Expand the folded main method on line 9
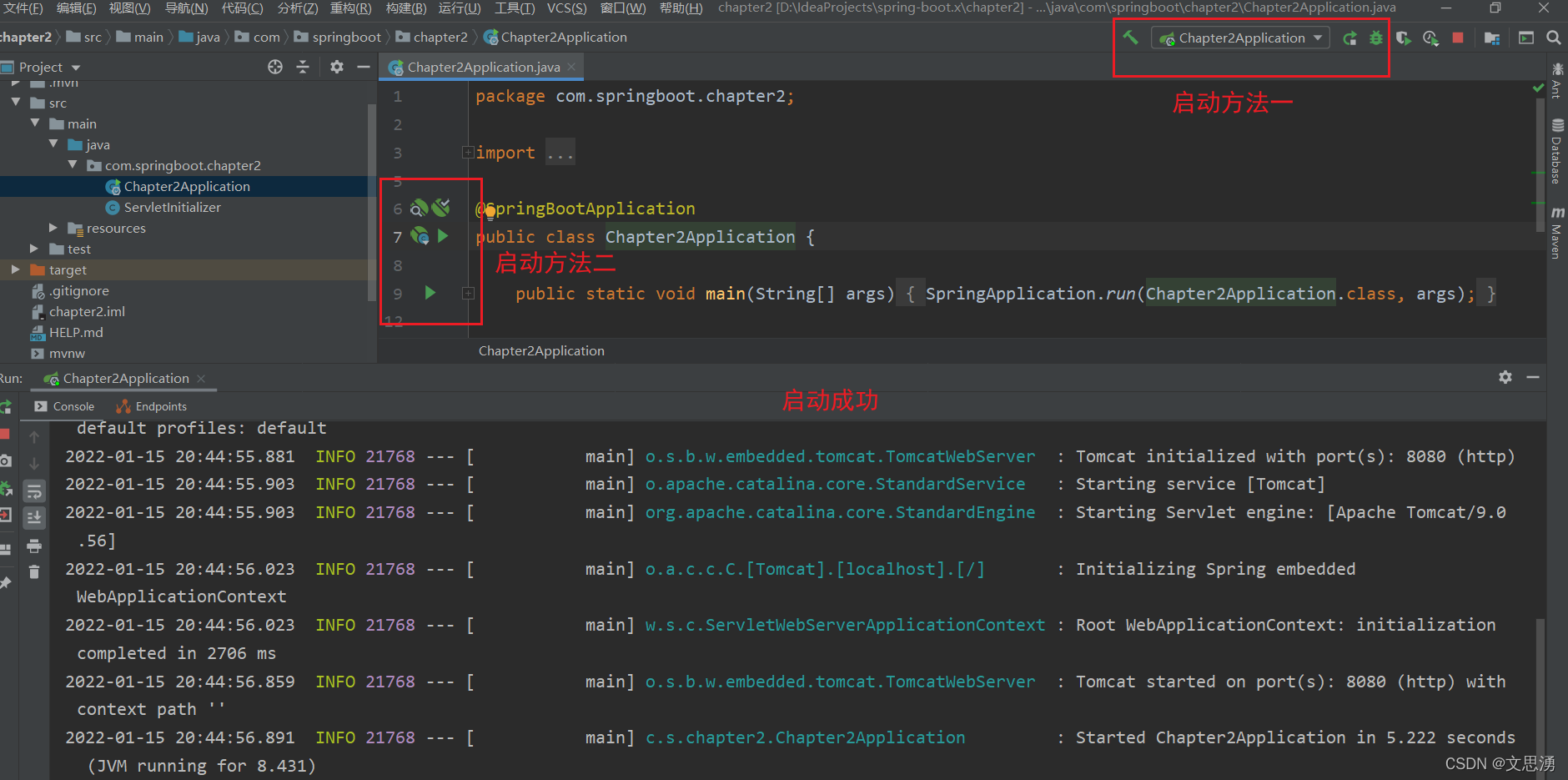1568x780 pixels. pos(469,294)
